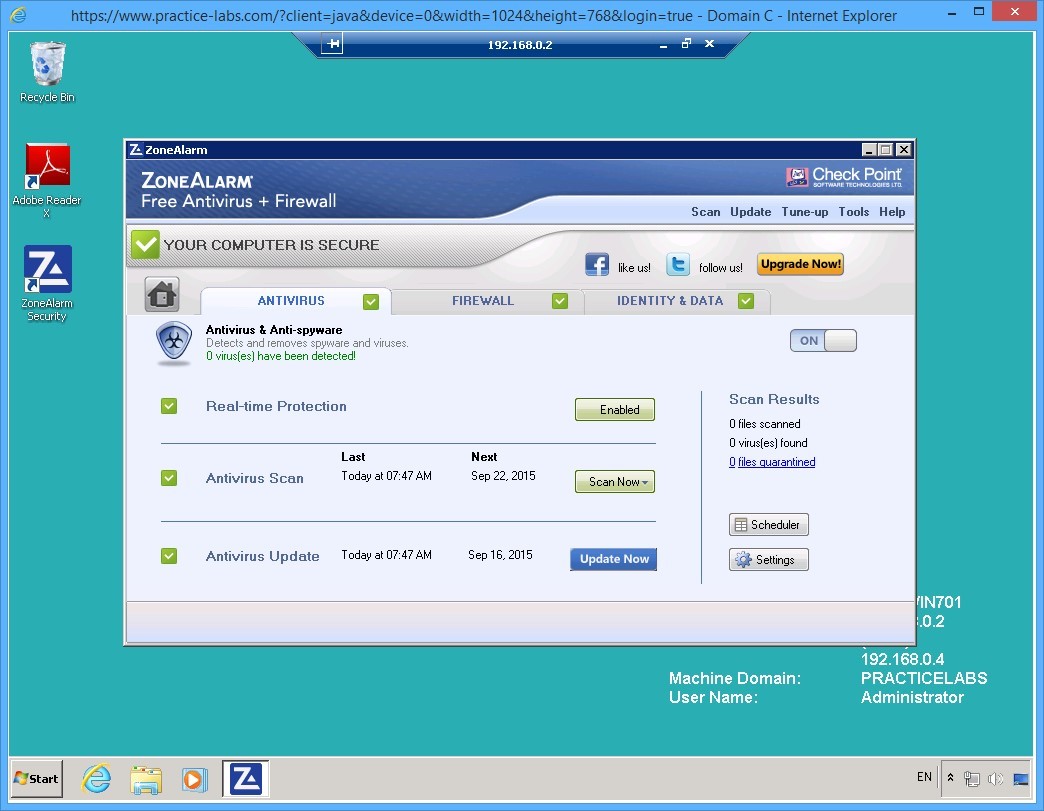Open the 0 files quarantined link
This screenshot has height=811, width=1044.
pos(771,462)
